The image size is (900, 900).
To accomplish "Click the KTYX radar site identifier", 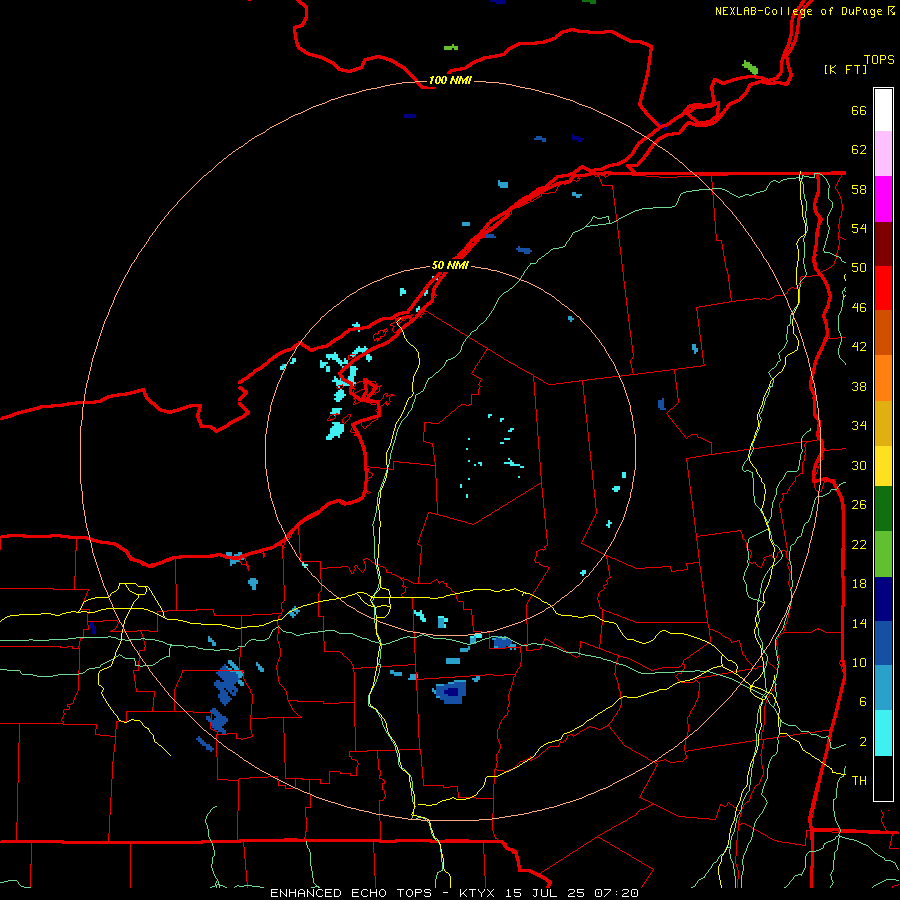I will (479, 893).
